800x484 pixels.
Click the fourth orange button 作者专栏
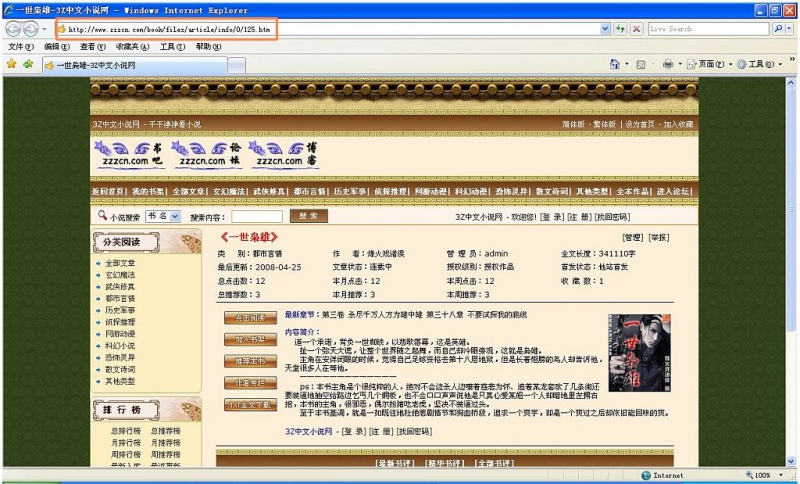(251, 383)
